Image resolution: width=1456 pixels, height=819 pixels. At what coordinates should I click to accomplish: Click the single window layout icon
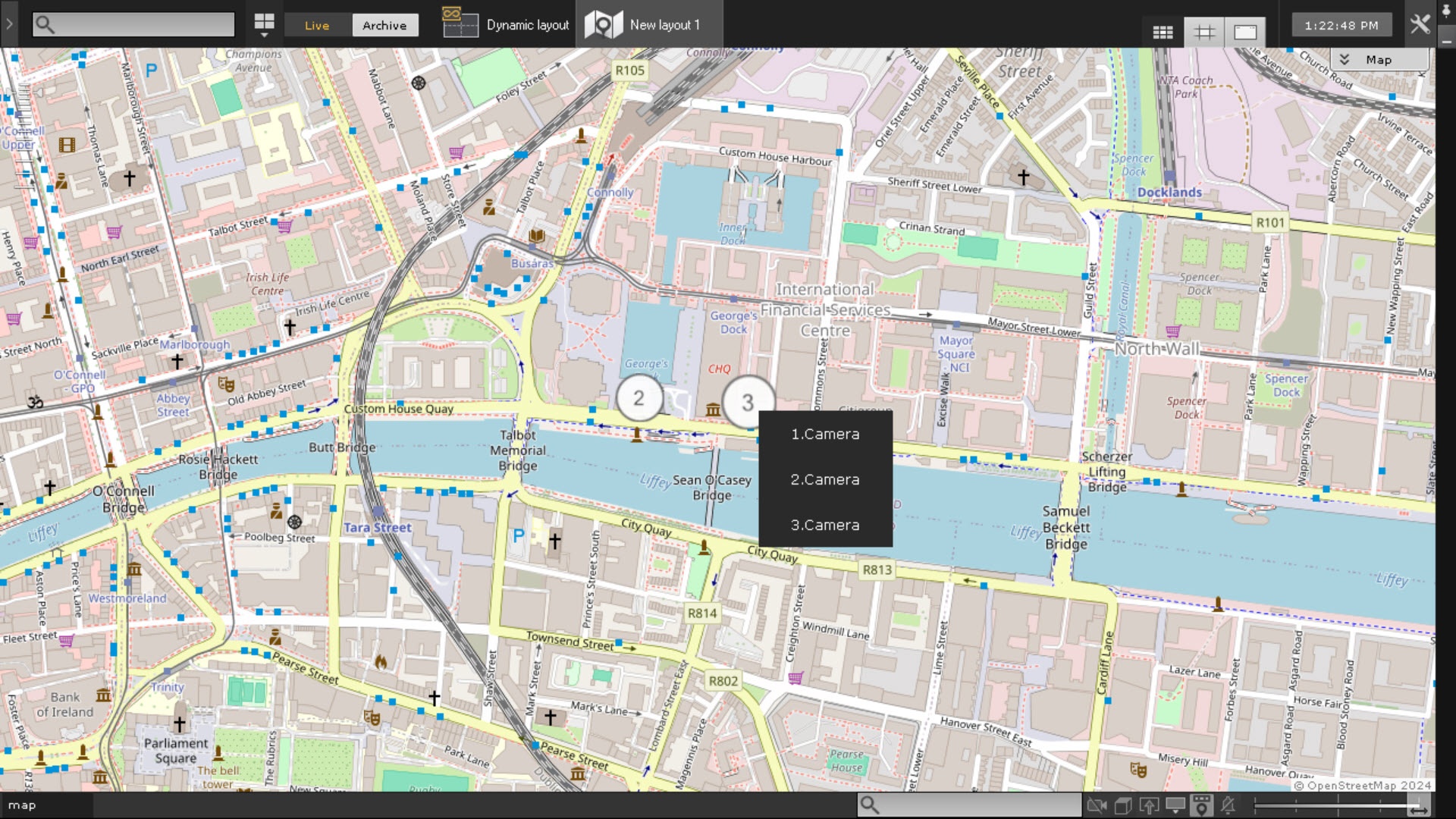click(x=1245, y=32)
